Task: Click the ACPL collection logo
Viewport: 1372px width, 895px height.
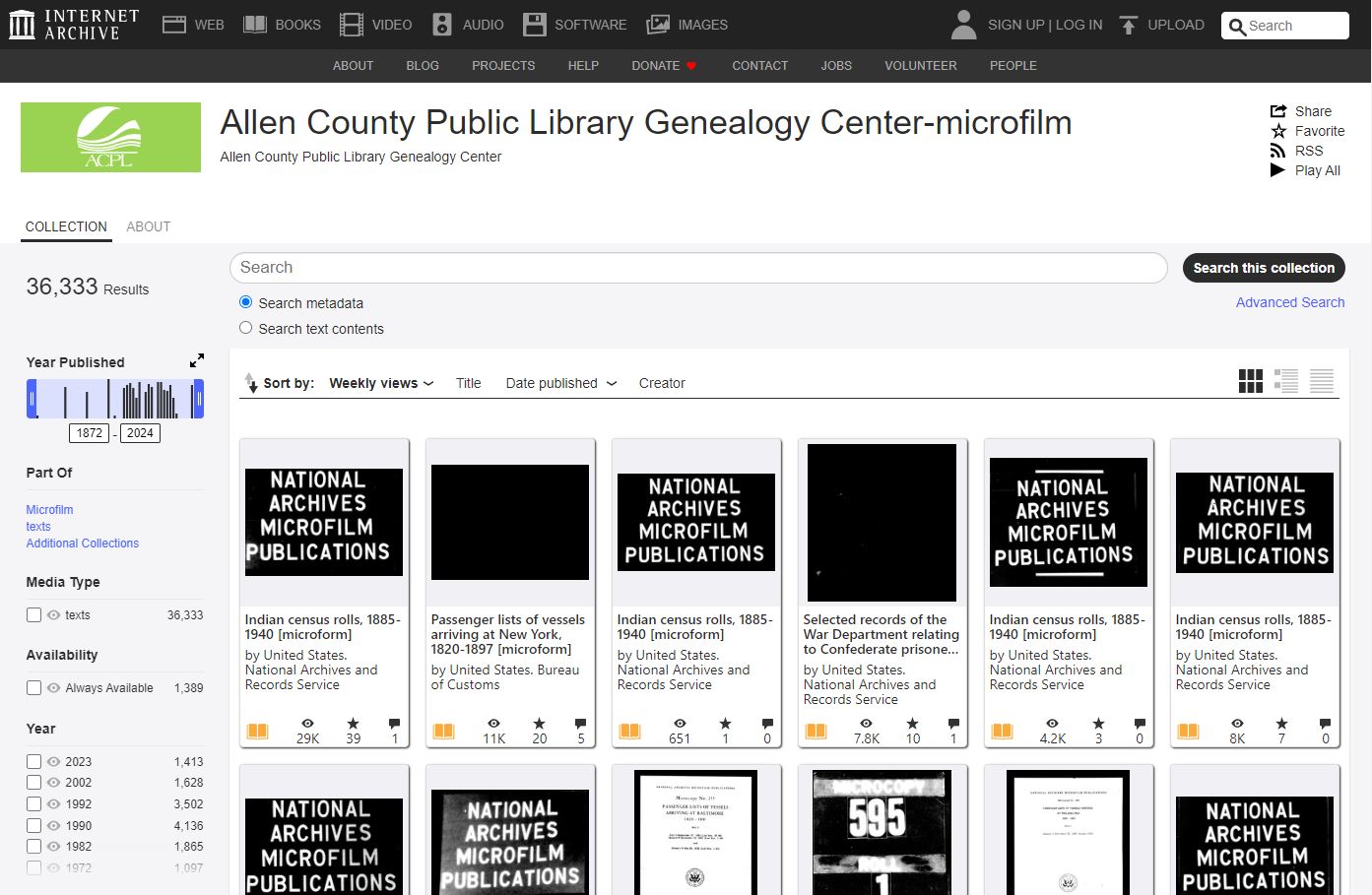Action: click(x=110, y=138)
